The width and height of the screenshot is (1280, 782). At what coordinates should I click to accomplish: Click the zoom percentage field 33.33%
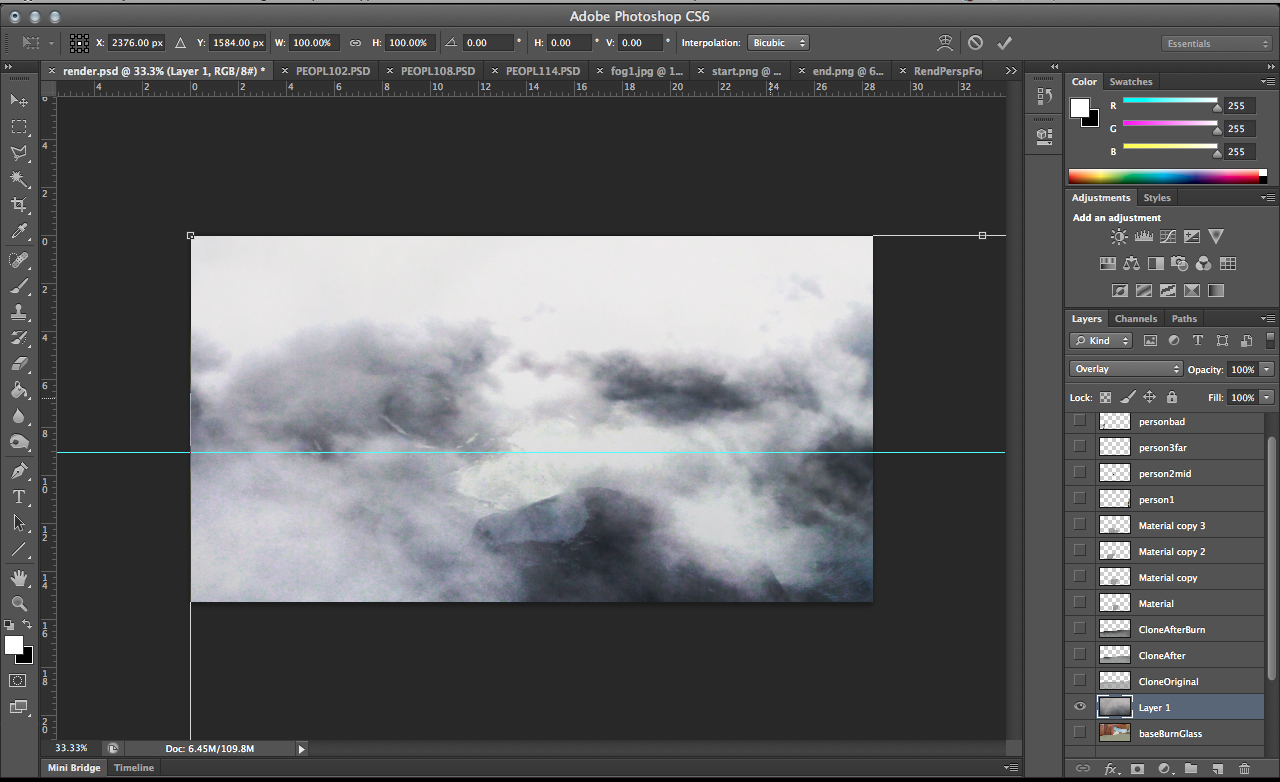[72, 748]
